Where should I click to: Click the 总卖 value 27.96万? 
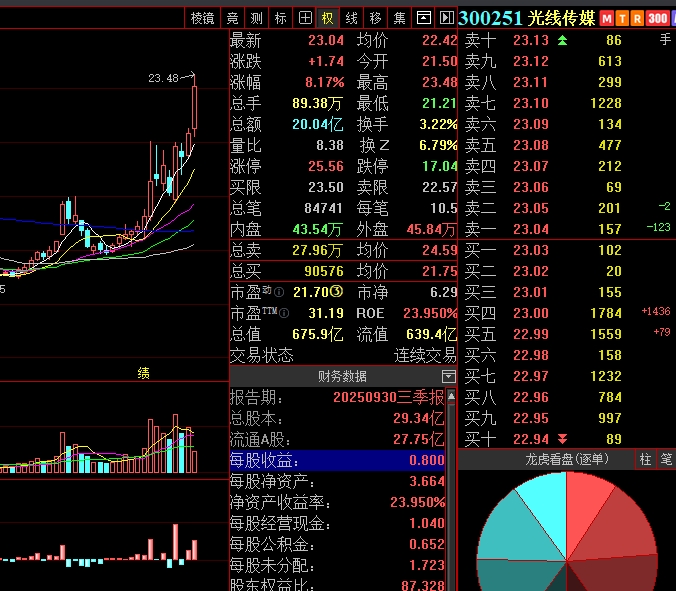coord(318,250)
